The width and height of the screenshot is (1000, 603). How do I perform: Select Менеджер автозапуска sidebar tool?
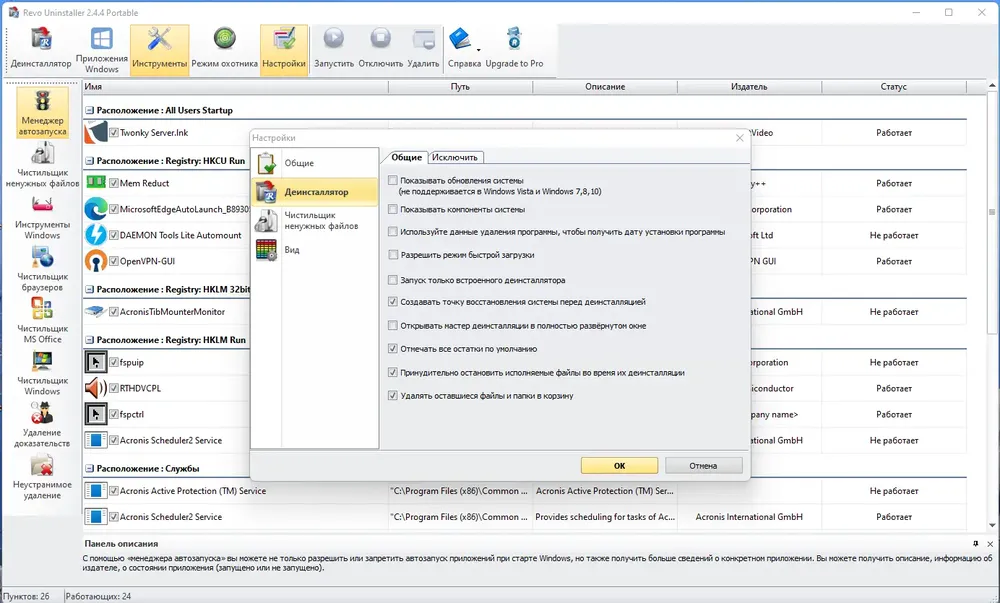coord(42,113)
